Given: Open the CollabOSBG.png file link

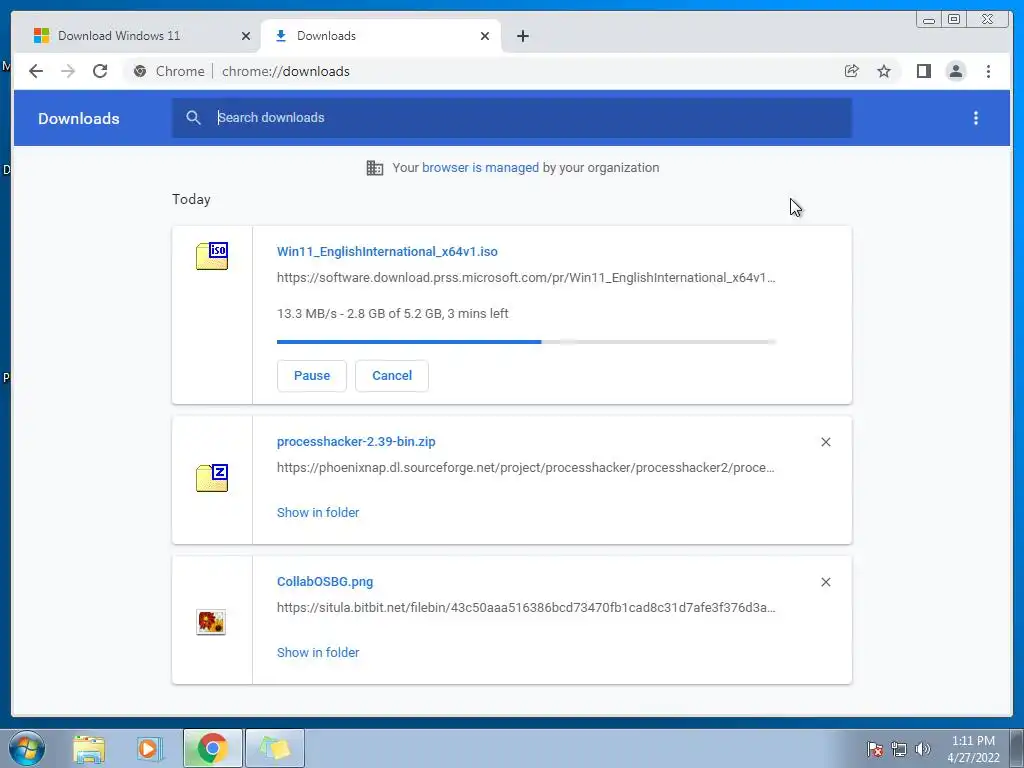Looking at the screenshot, I should coord(325,581).
